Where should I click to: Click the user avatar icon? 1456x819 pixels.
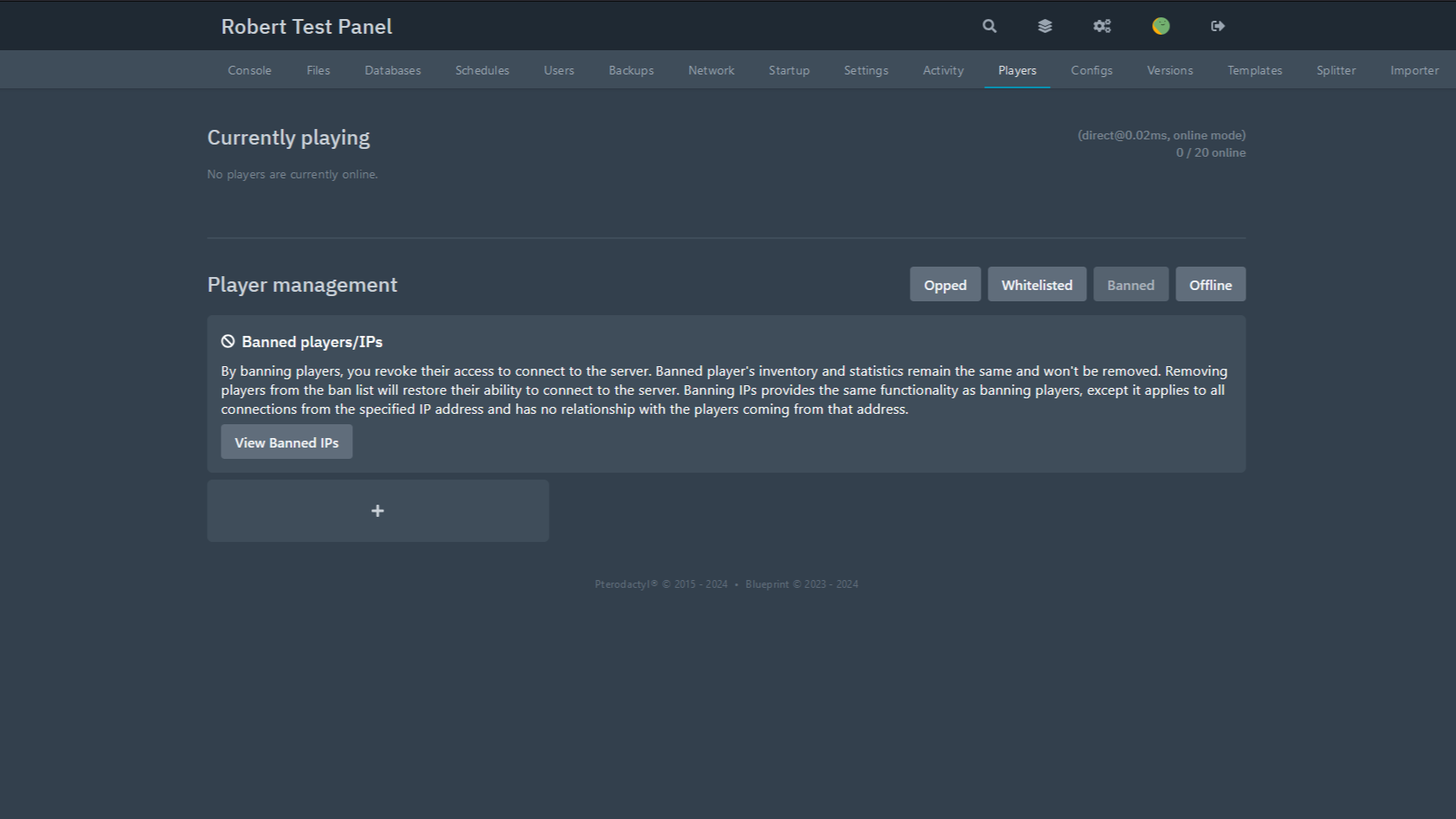point(1161,26)
